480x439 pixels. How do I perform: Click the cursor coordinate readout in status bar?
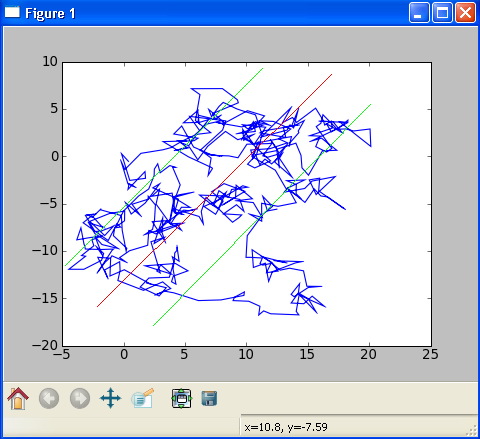tap(286, 427)
